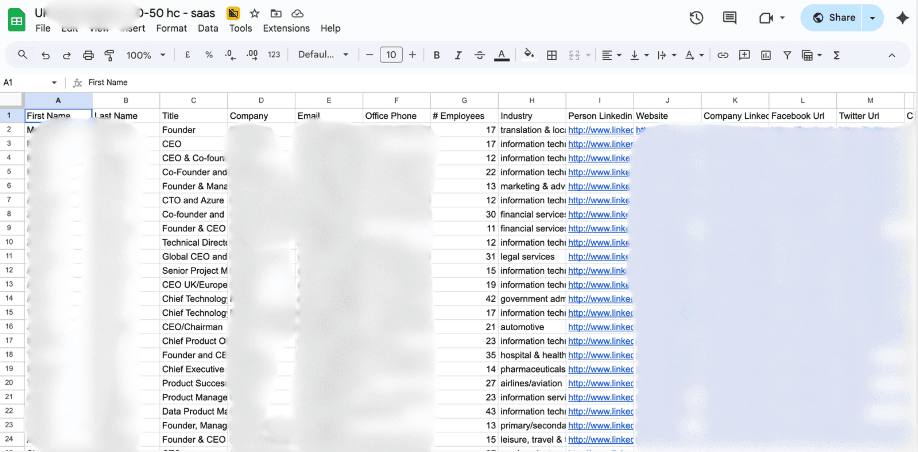Toggle italic formatting
Screen dimensions: 918x452
(458, 55)
